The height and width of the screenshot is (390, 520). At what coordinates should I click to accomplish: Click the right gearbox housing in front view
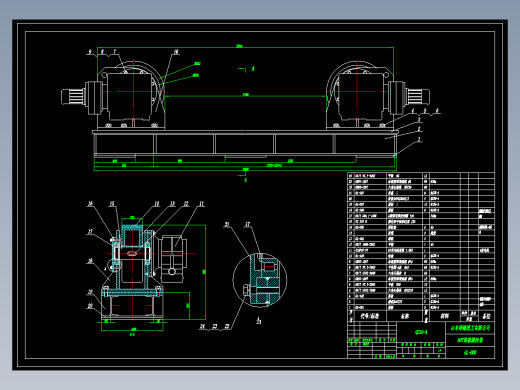tap(361, 97)
